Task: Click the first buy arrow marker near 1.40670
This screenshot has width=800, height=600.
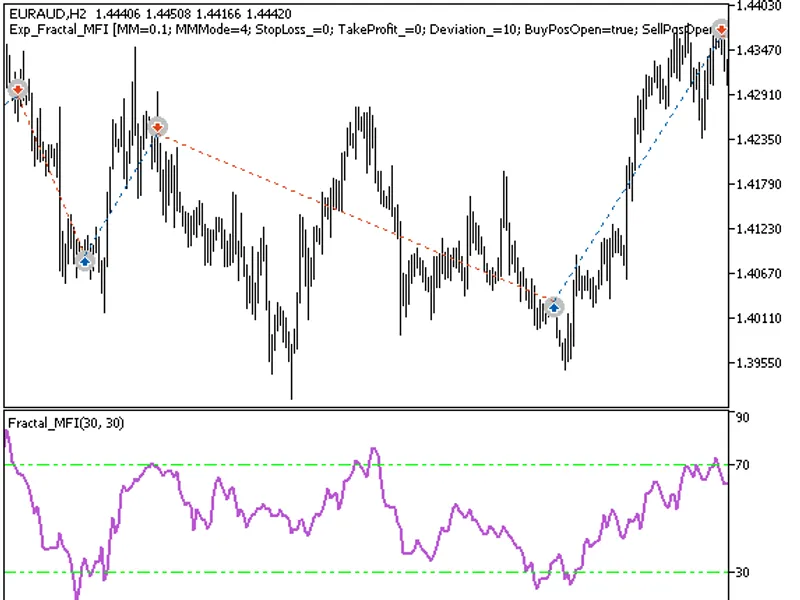Action: click(85, 261)
